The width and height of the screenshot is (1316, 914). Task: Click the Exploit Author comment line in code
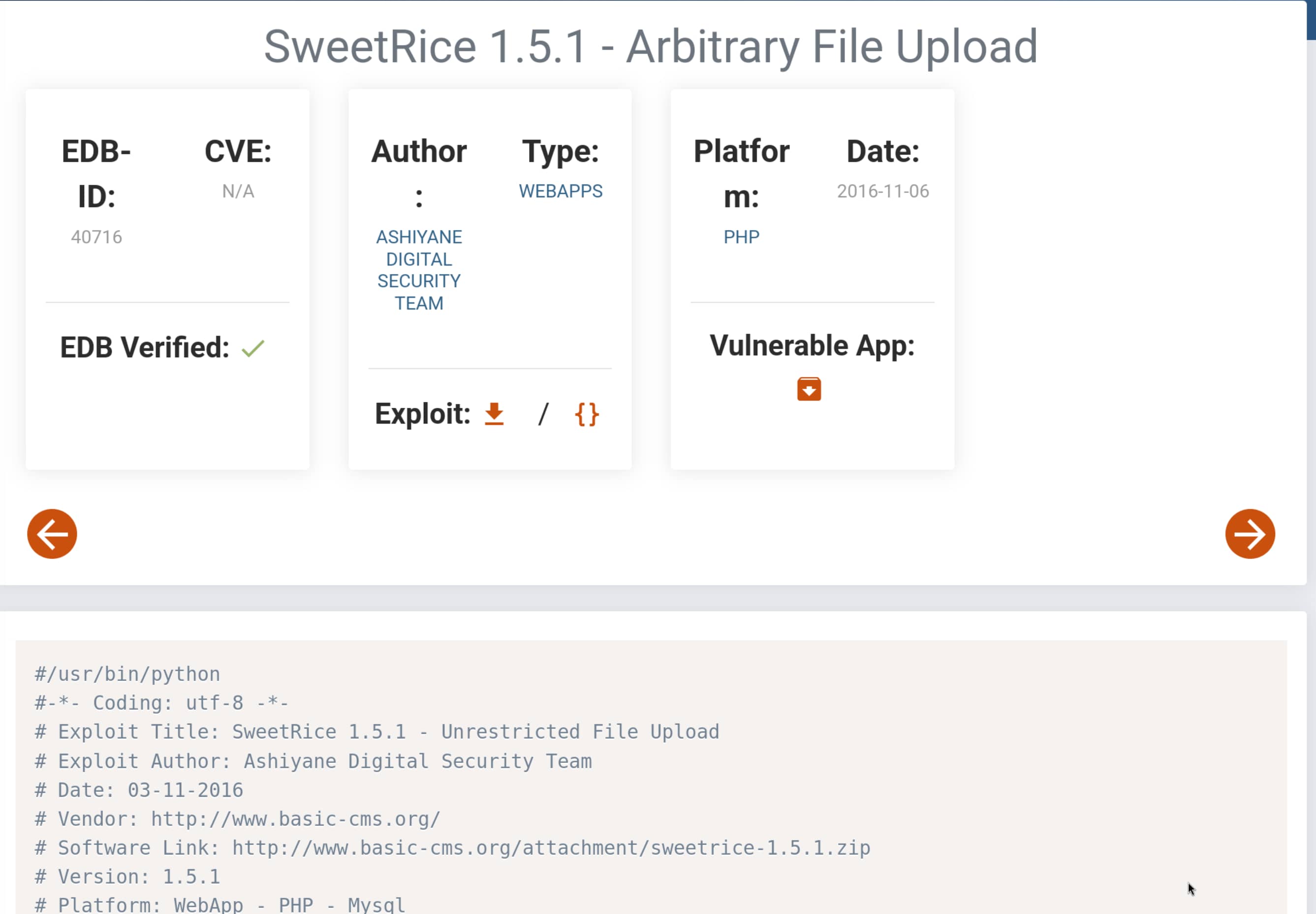click(x=313, y=761)
